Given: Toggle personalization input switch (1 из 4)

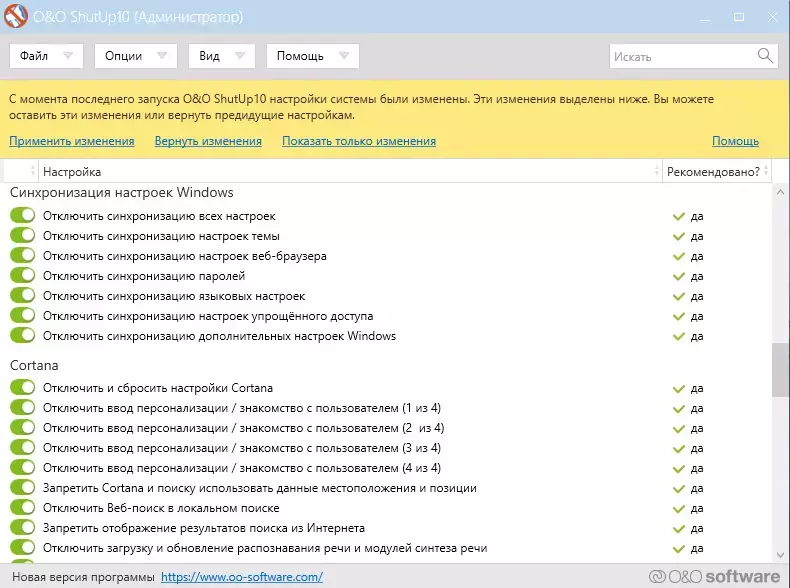Looking at the screenshot, I should [x=23, y=407].
